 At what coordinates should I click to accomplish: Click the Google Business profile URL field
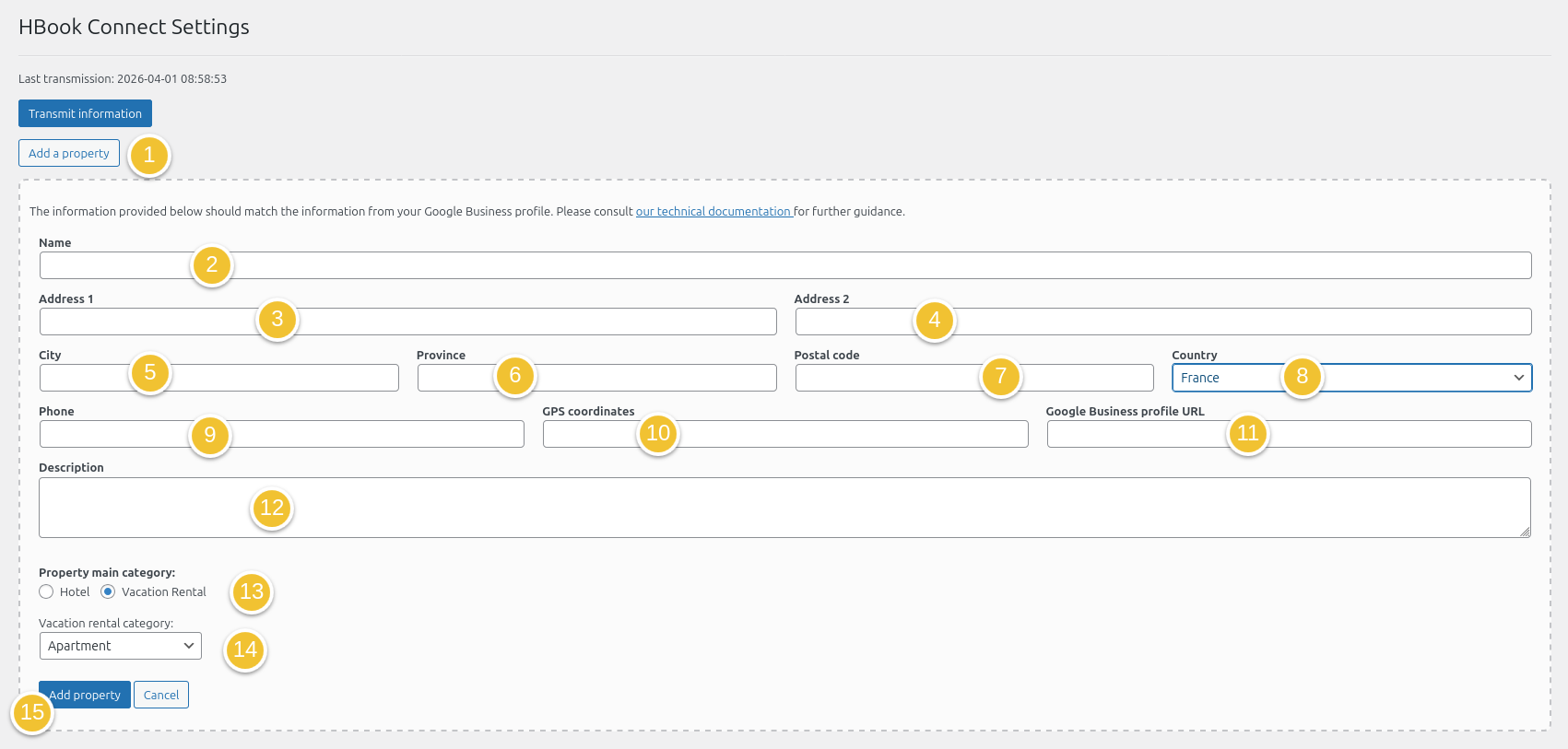coord(1383,434)
